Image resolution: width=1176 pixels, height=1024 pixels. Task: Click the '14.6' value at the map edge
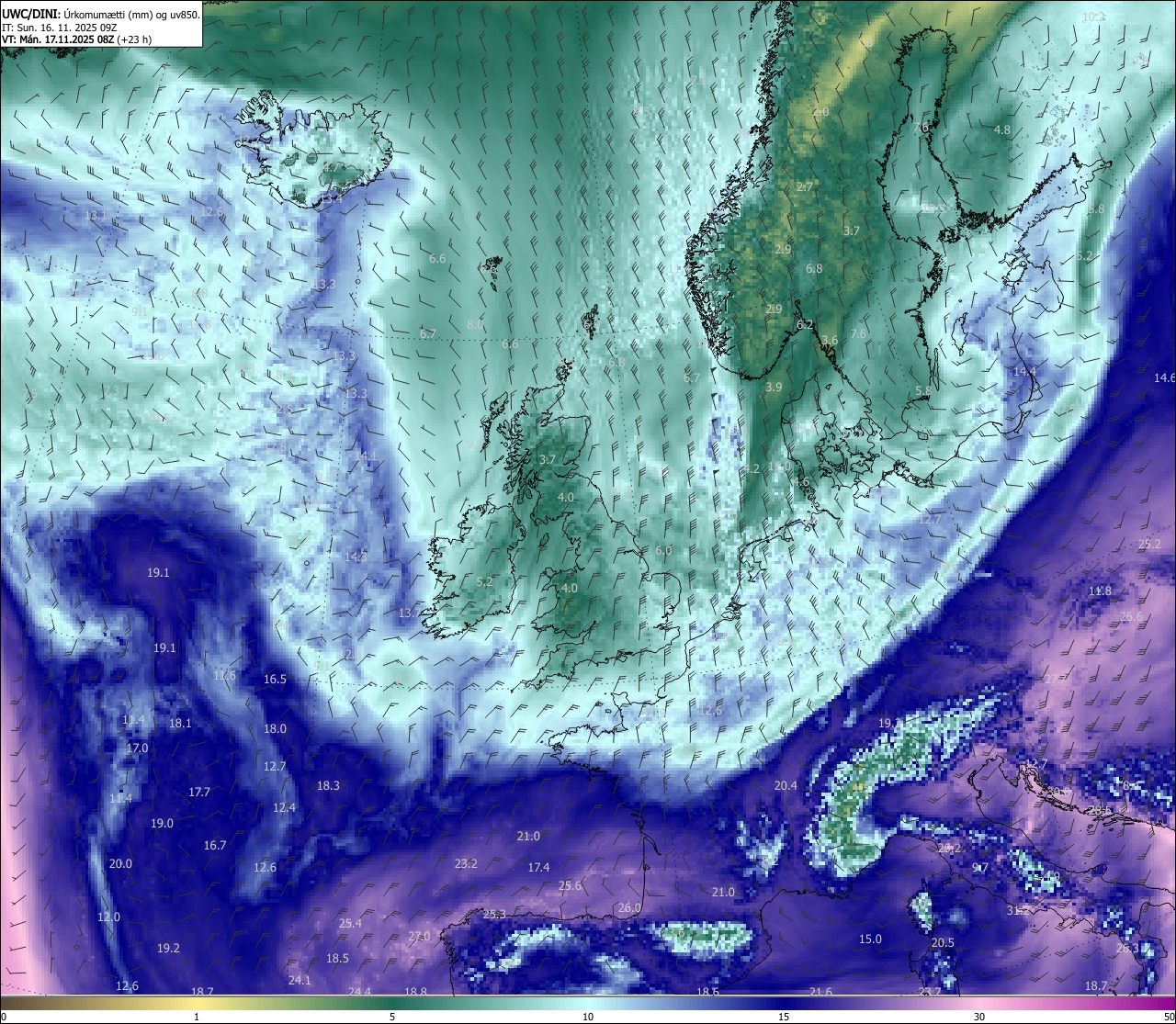tap(1165, 377)
